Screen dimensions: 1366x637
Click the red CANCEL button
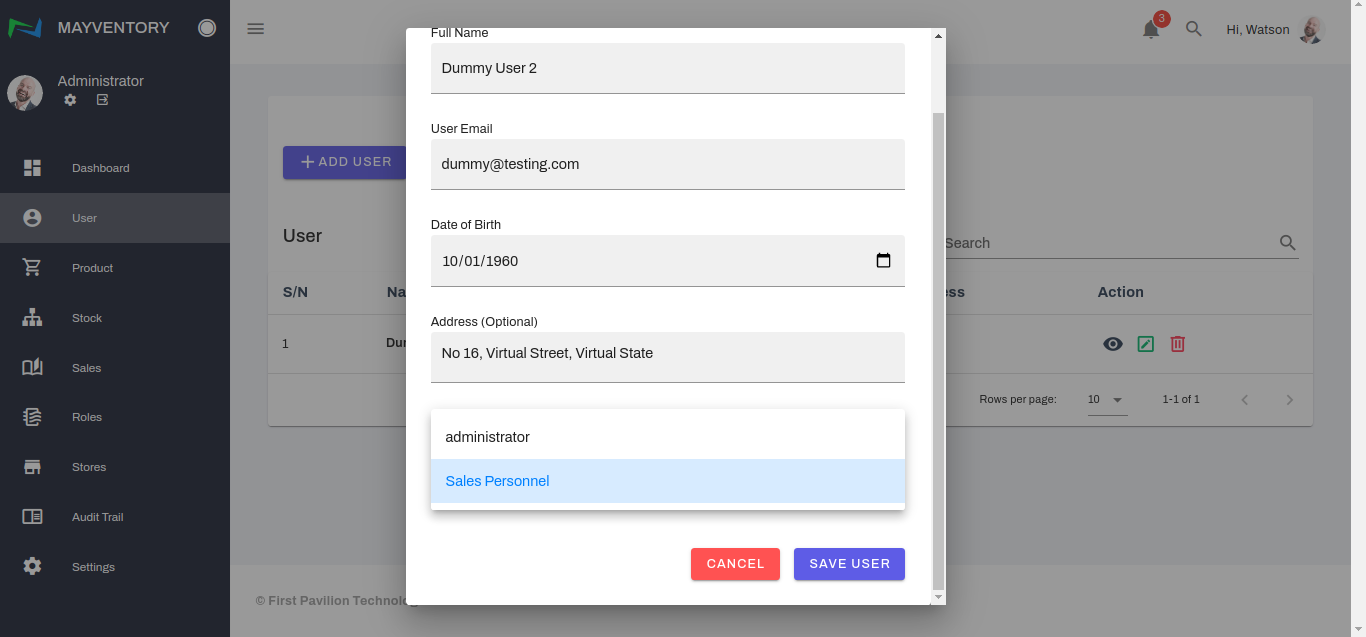pos(735,564)
